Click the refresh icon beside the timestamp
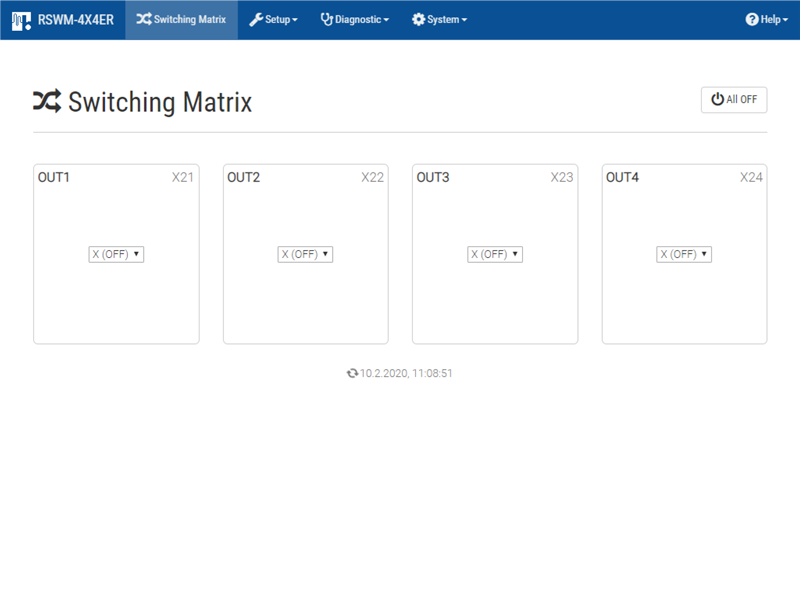The height and width of the screenshot is (598, 800). 352,373
